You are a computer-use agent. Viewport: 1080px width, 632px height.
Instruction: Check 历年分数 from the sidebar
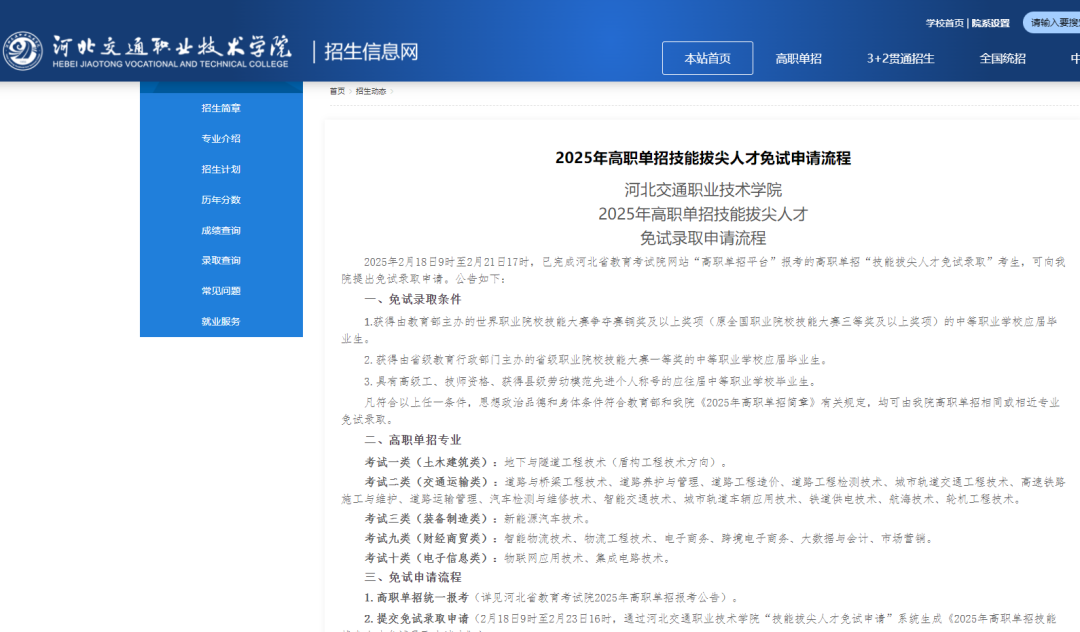click(x=220, y=199)
